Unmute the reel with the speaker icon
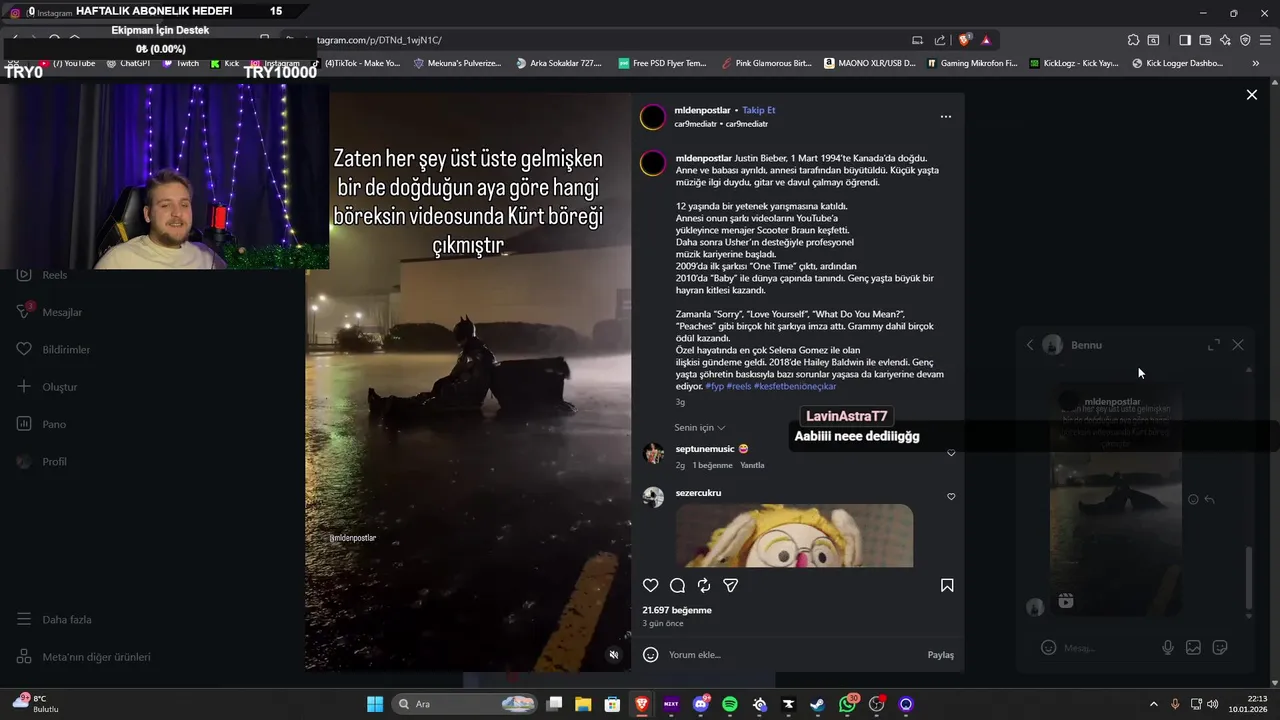 click(614, 655)
